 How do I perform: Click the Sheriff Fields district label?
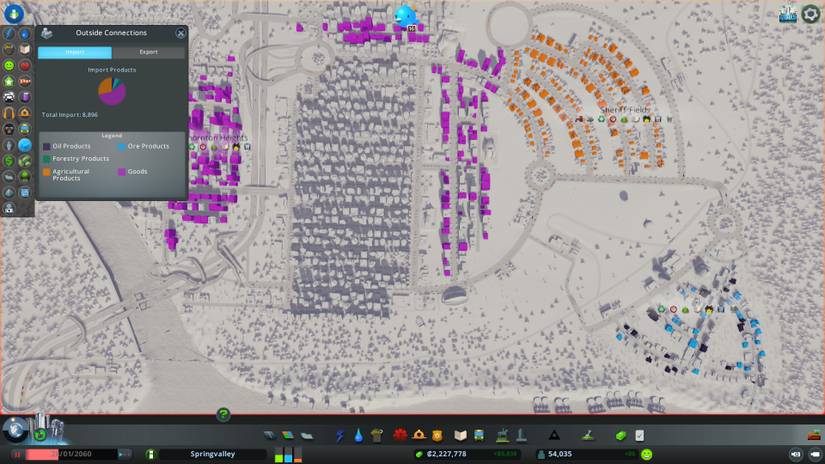coord(624,110)
